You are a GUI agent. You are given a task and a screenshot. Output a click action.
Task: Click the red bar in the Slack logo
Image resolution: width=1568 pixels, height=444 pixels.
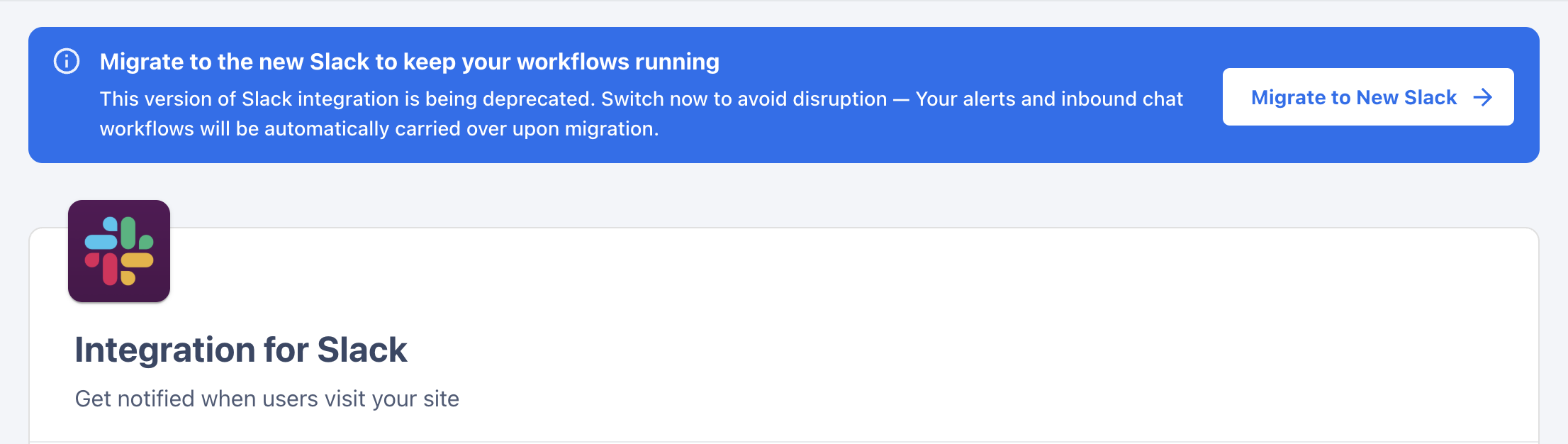[x=110, y=270]
